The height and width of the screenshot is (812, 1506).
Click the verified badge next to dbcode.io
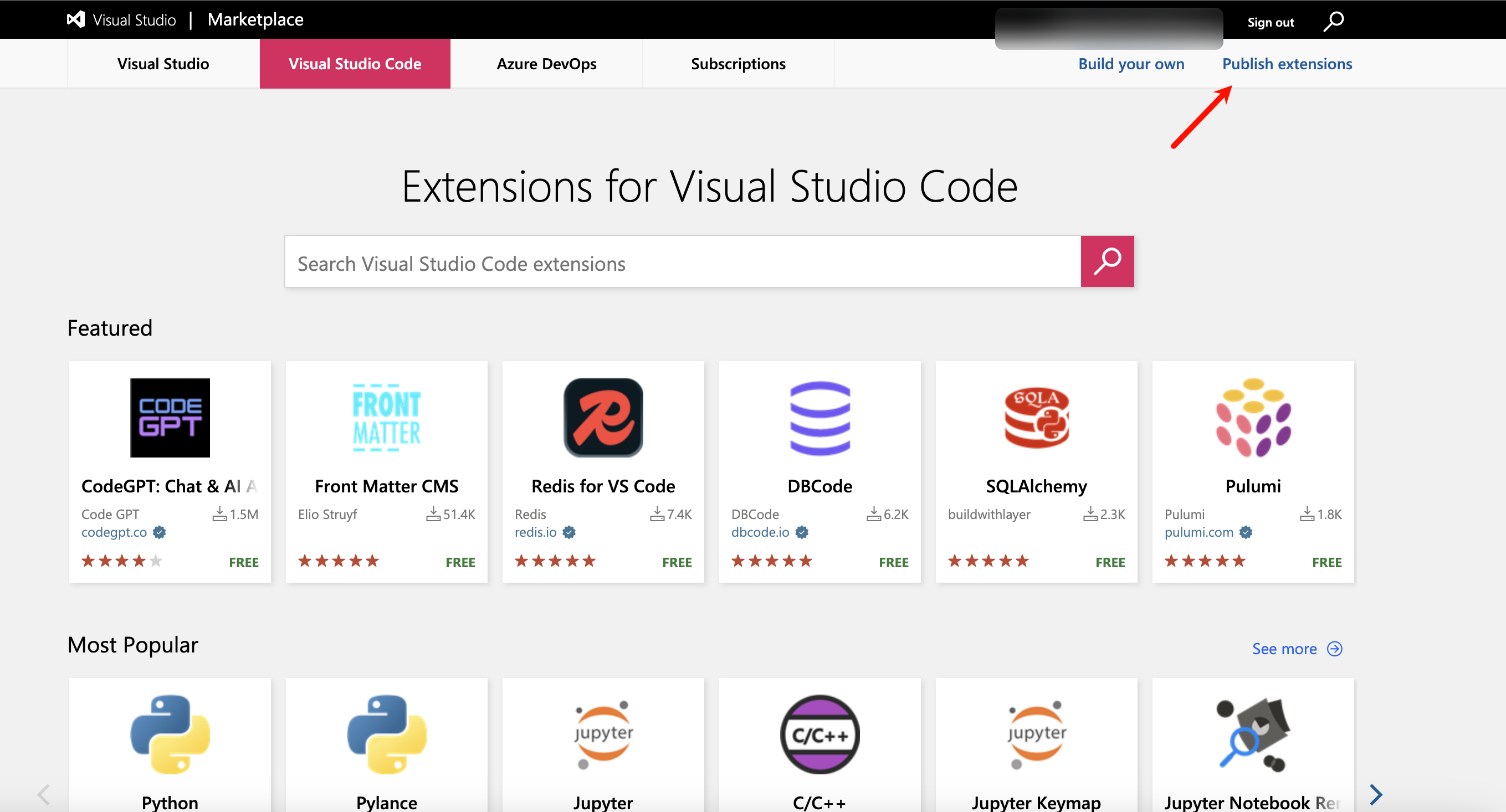click(x=802, y=532)
